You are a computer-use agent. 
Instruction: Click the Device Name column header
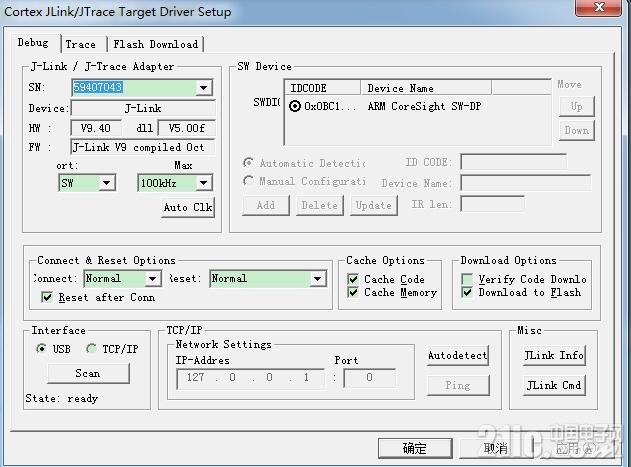(x=426, y=88)
